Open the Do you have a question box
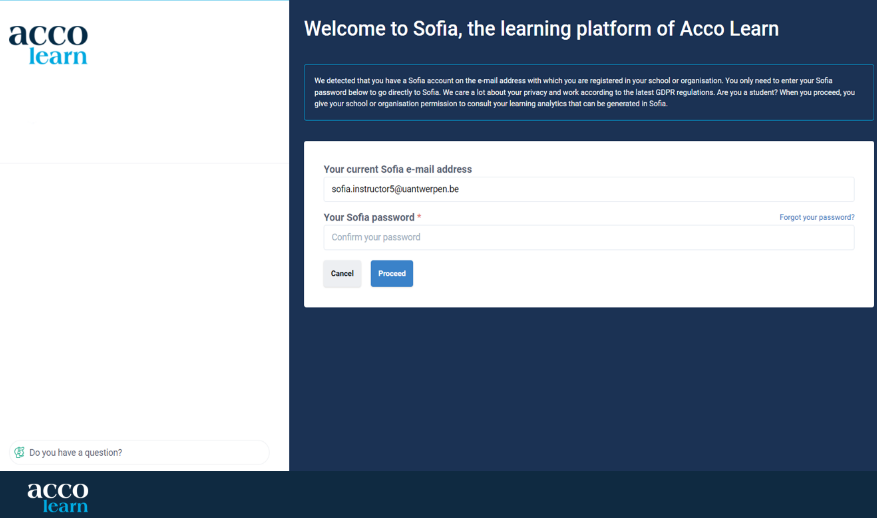This screenshot has width=877, height=518. click(139, 452)
